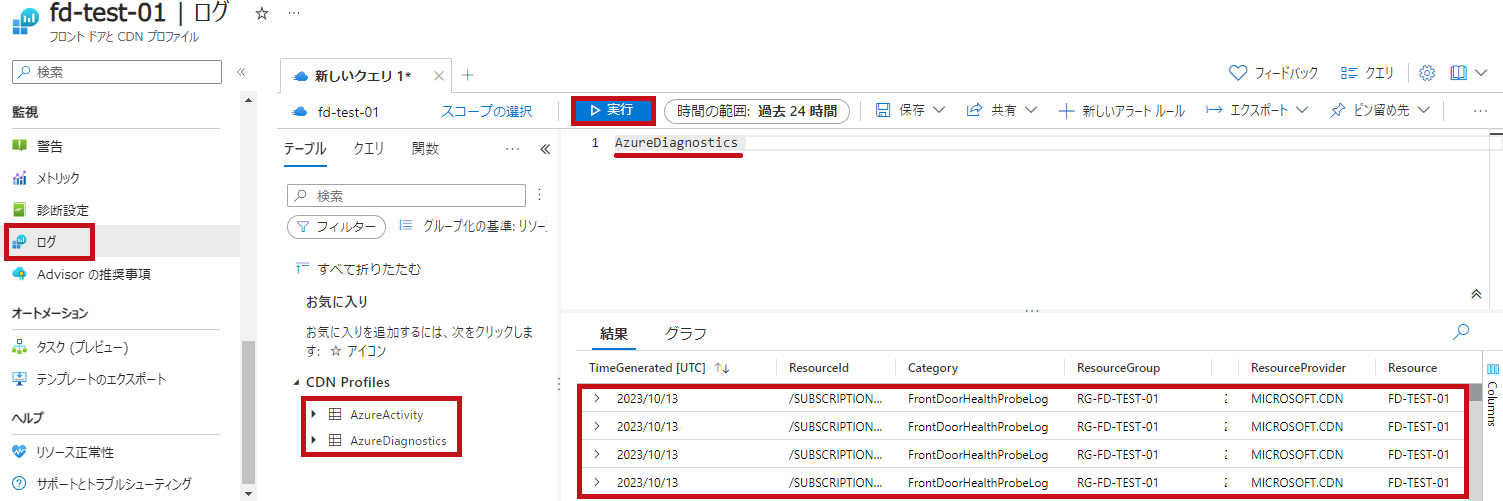This screenshot has height=501, width=1503.
Task: Click the スコープの選択 link
Action: 486,111
